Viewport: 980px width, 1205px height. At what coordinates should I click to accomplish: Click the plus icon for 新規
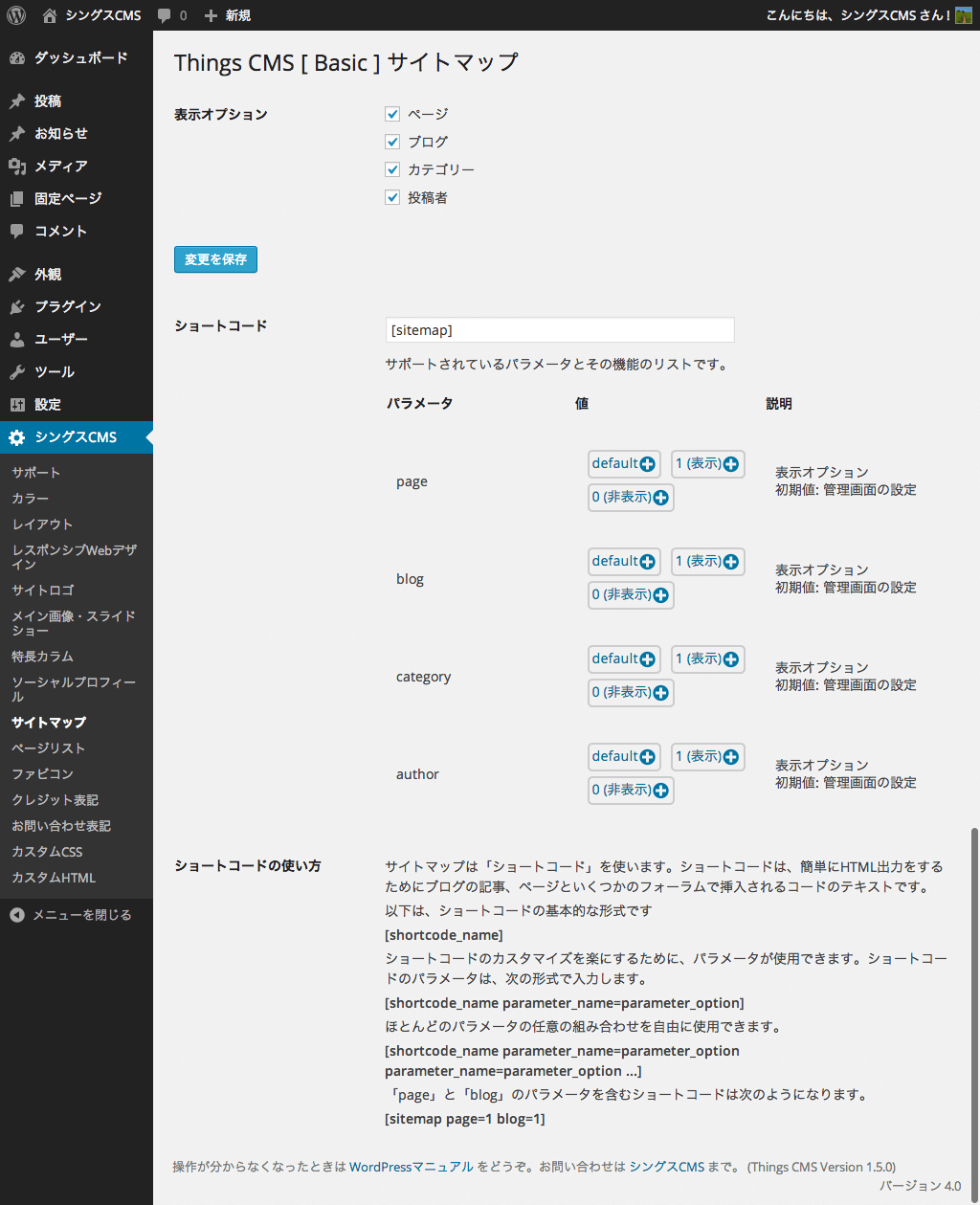point(212,15)
